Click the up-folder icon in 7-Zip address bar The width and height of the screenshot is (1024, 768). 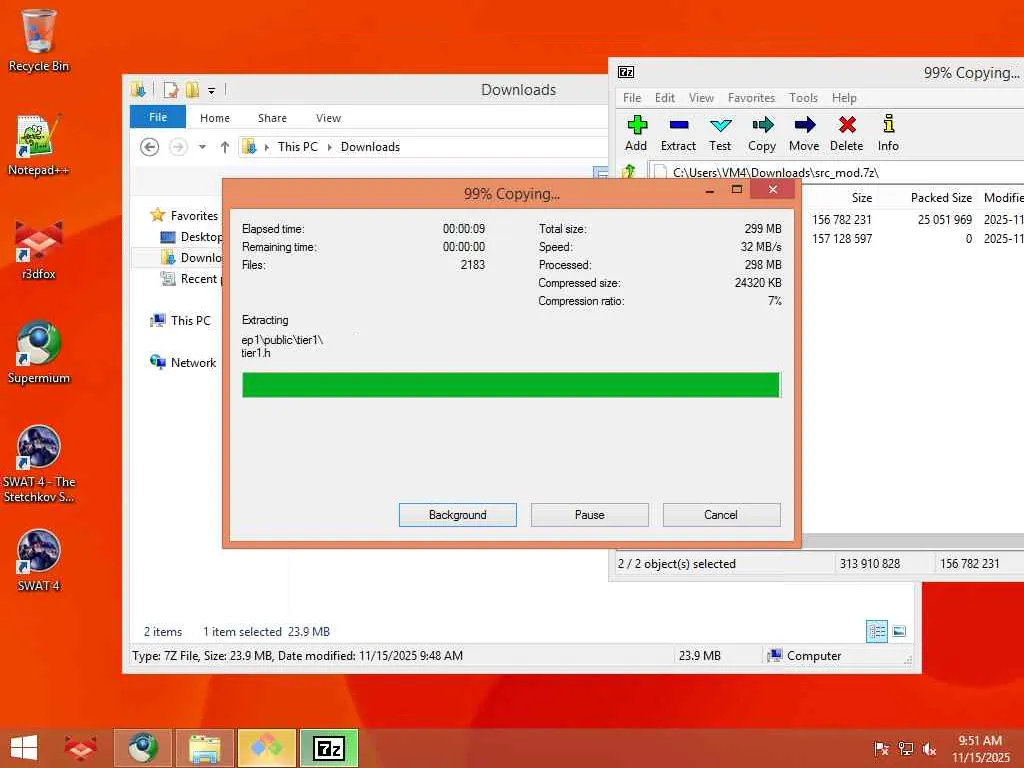(x=628, y=172)
